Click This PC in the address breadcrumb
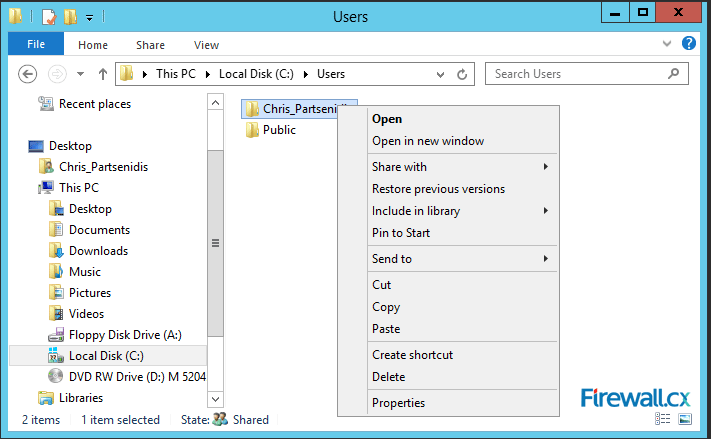 pos(176,74)
